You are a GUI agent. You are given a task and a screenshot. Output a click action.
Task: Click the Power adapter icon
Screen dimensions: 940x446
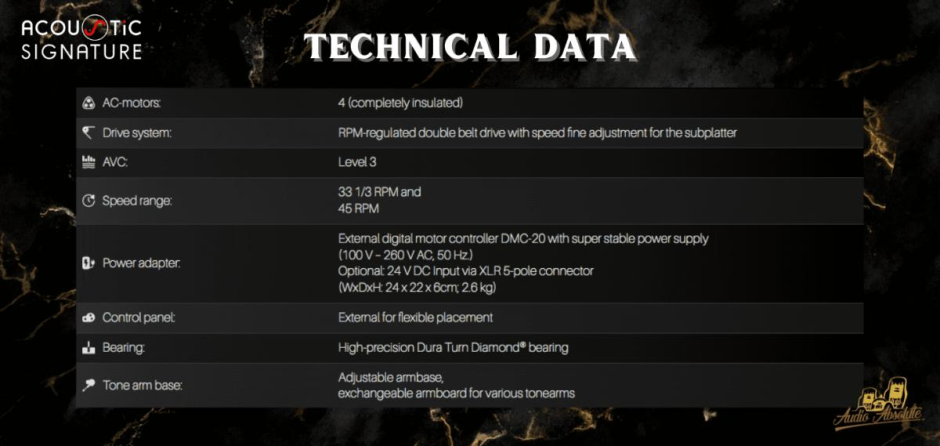point(88,263)
